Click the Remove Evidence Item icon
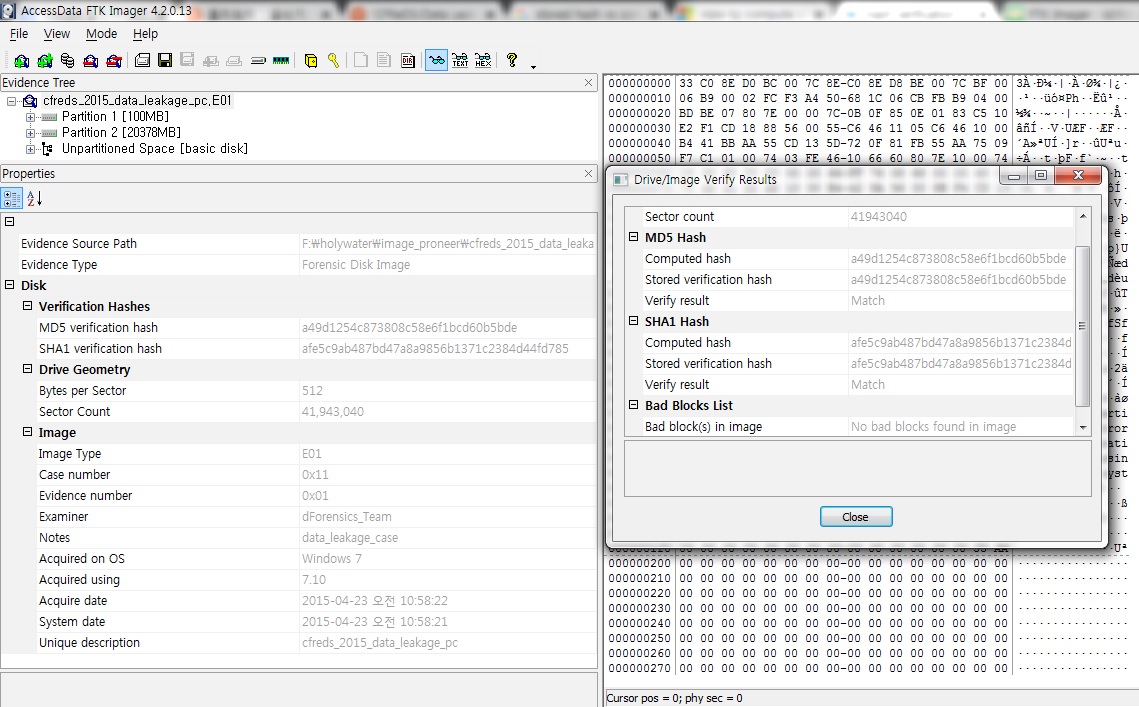Screen dimensions: 1139x707 pyautogui.click(x=91, y=60)
